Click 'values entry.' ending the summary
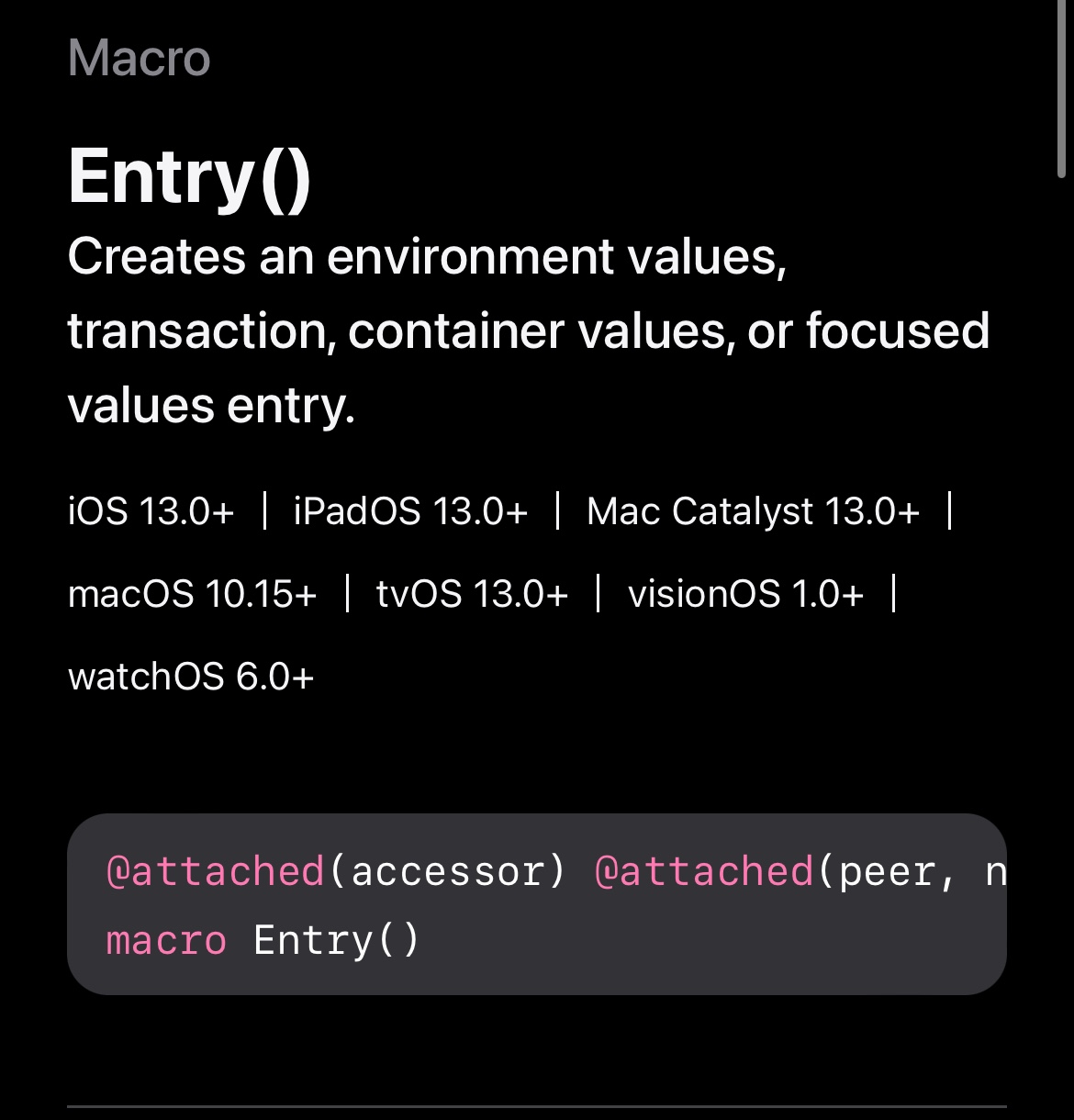The width and height of the screenshot is (1074, 1120). (211, 406)
